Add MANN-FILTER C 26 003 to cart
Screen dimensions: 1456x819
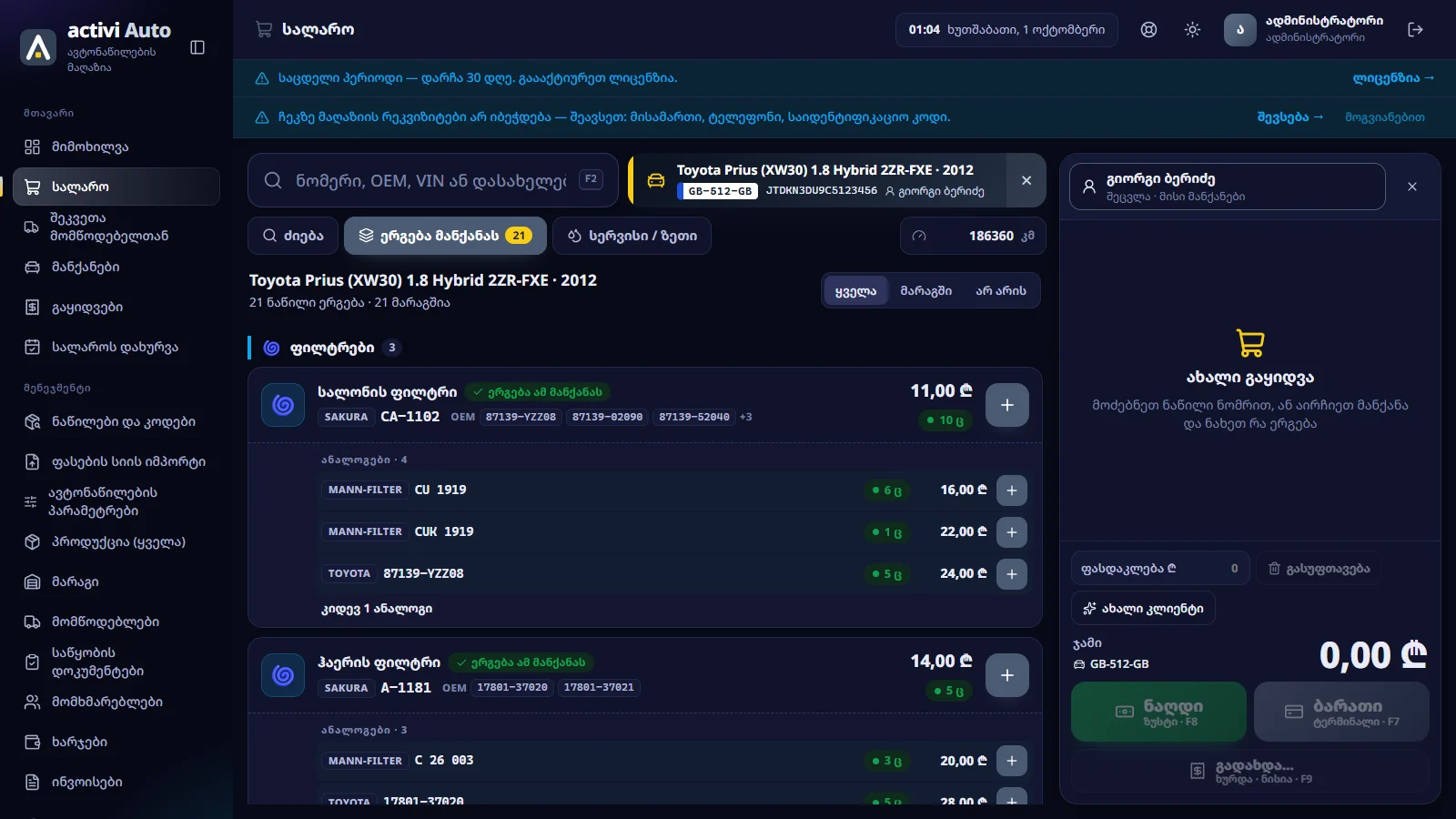(x=1012, y=761)
